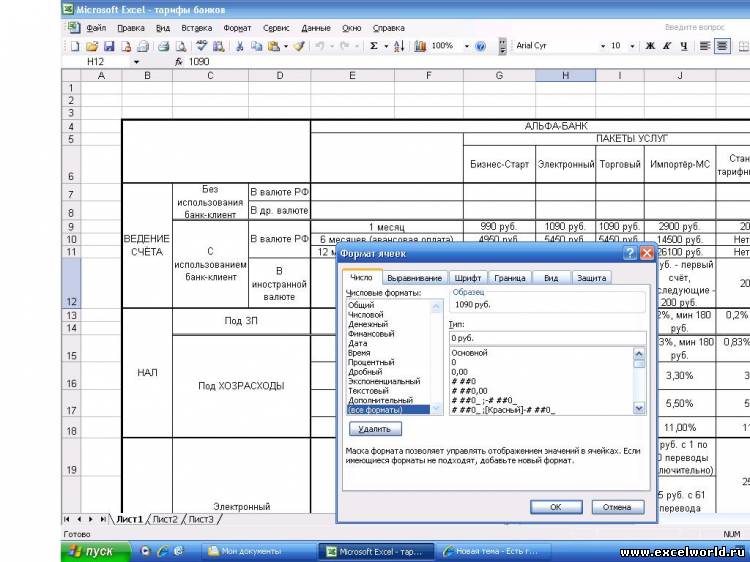Open the Name Box dropdown next to H12
This screenshot has height=562, width=750.
point(136,62)
